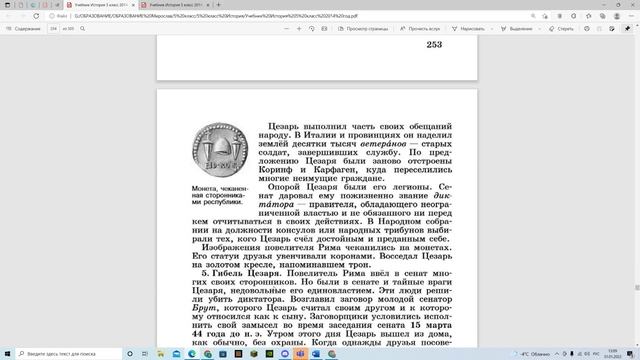Close the second PDF tab

(x=208, y=5)
